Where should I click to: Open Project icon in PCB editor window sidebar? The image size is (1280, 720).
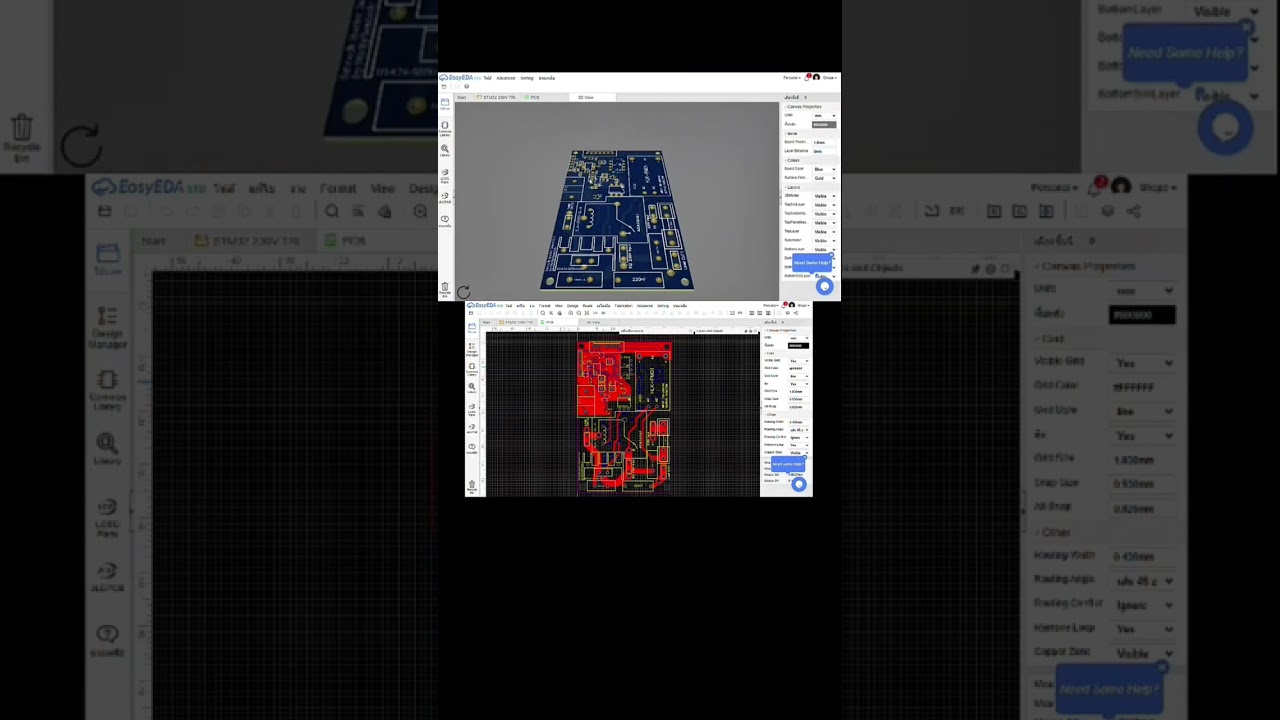click(x=472, y=328)
